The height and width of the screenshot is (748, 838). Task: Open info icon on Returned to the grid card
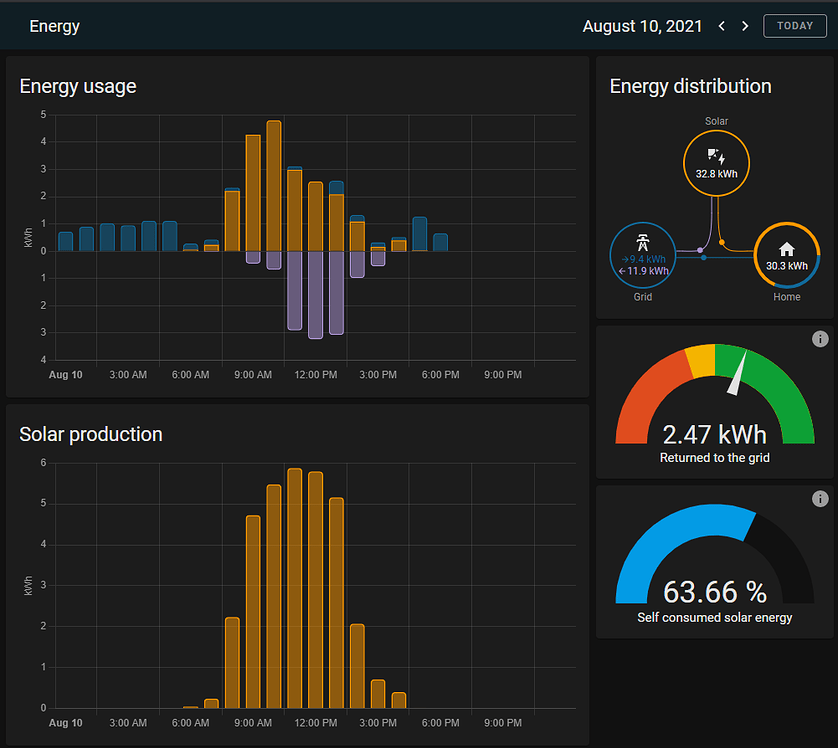[x=820, y=340]
